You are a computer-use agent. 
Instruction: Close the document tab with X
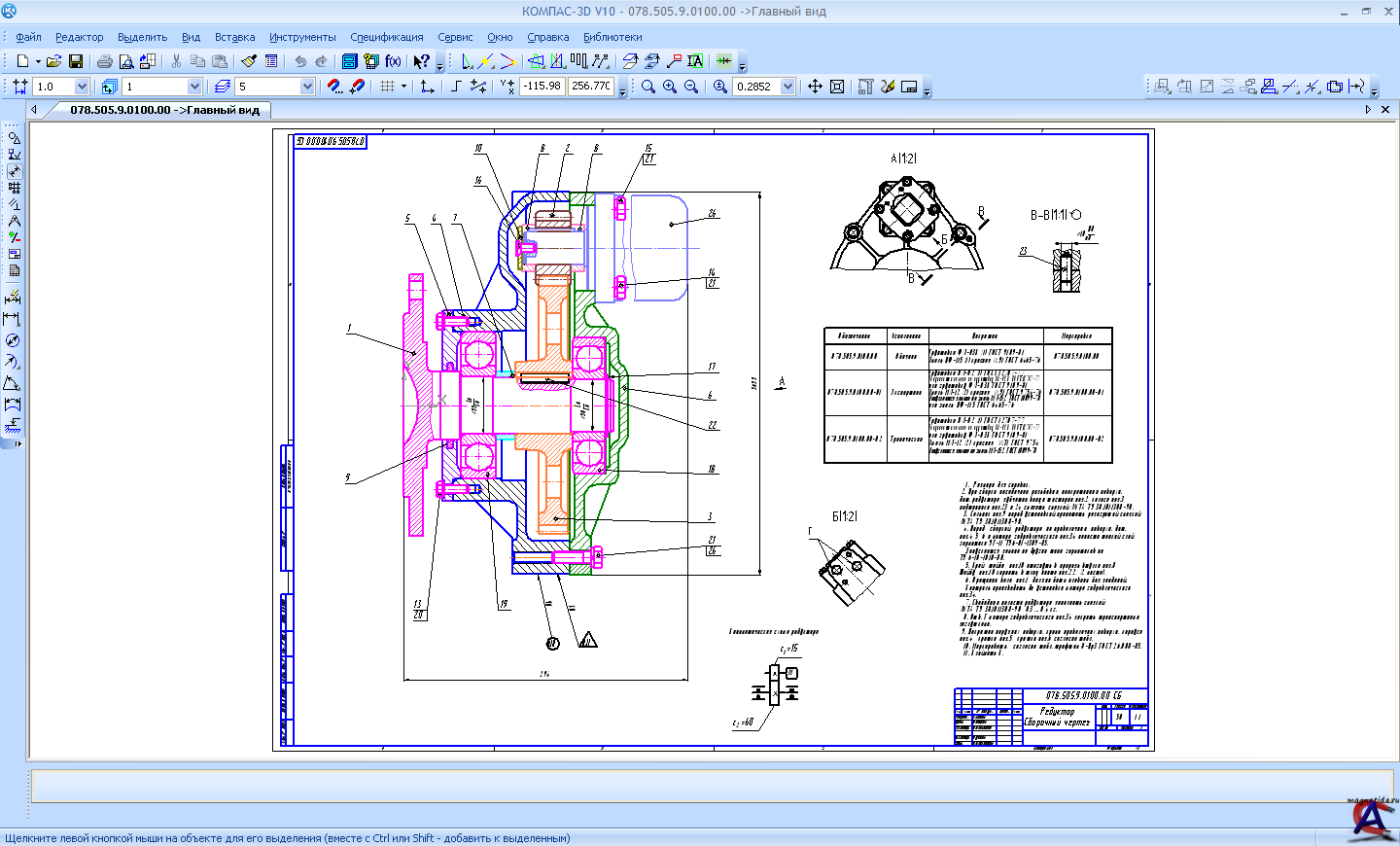[1385, 110]
